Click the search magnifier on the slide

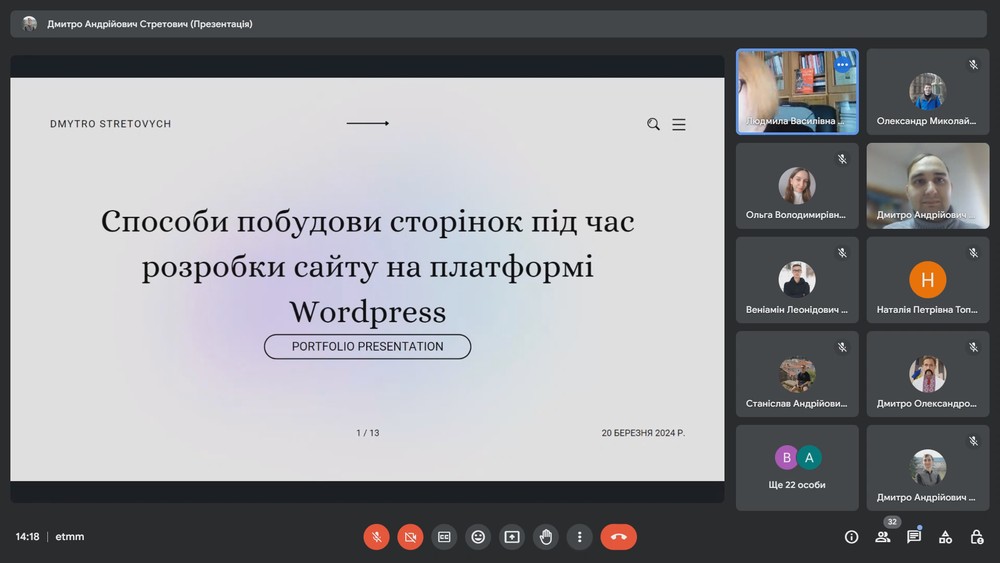[x=653, y=124]
